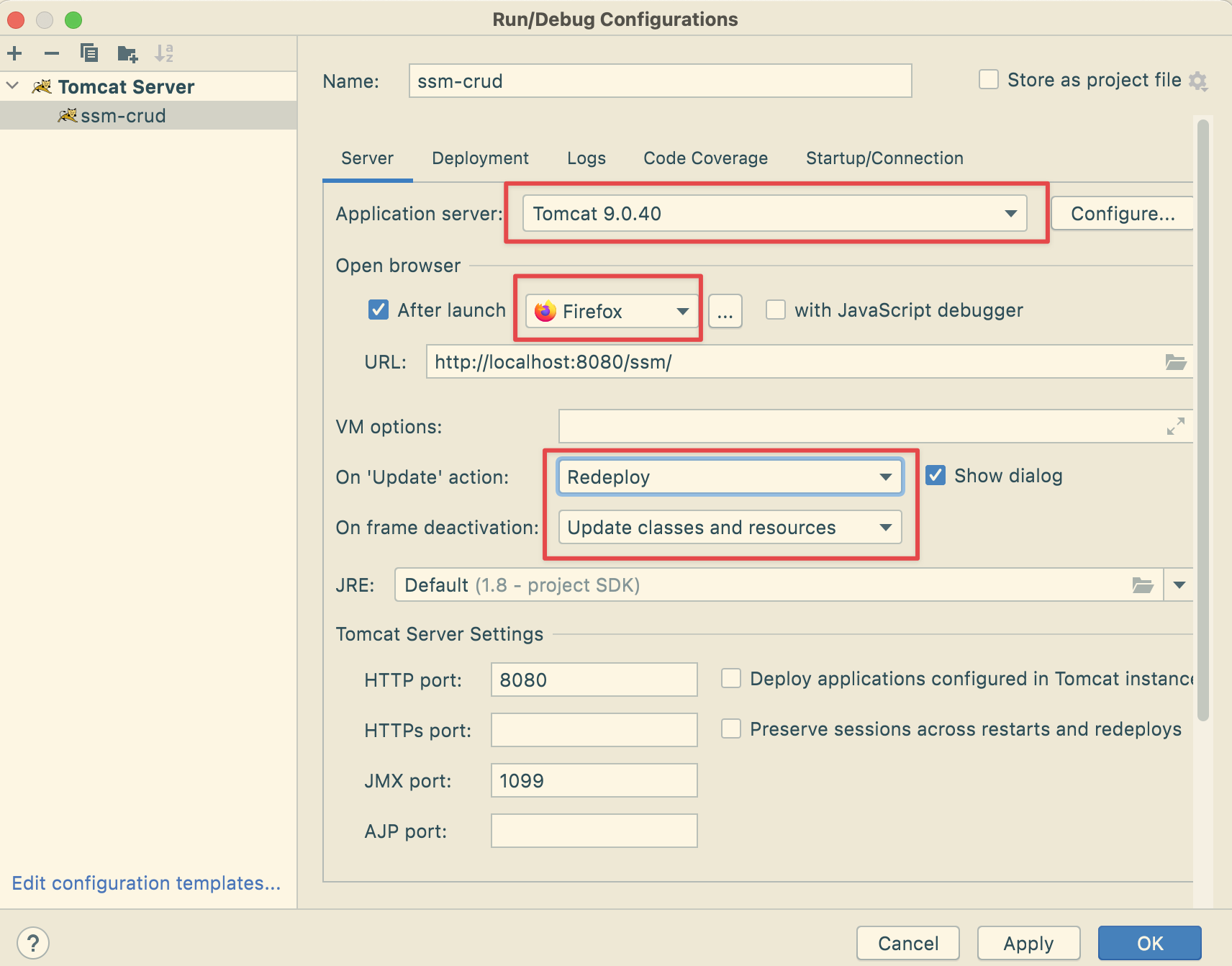Open the On 'Update' action Redeploy dropdown
1232x966 pixels.
(730, 477)
